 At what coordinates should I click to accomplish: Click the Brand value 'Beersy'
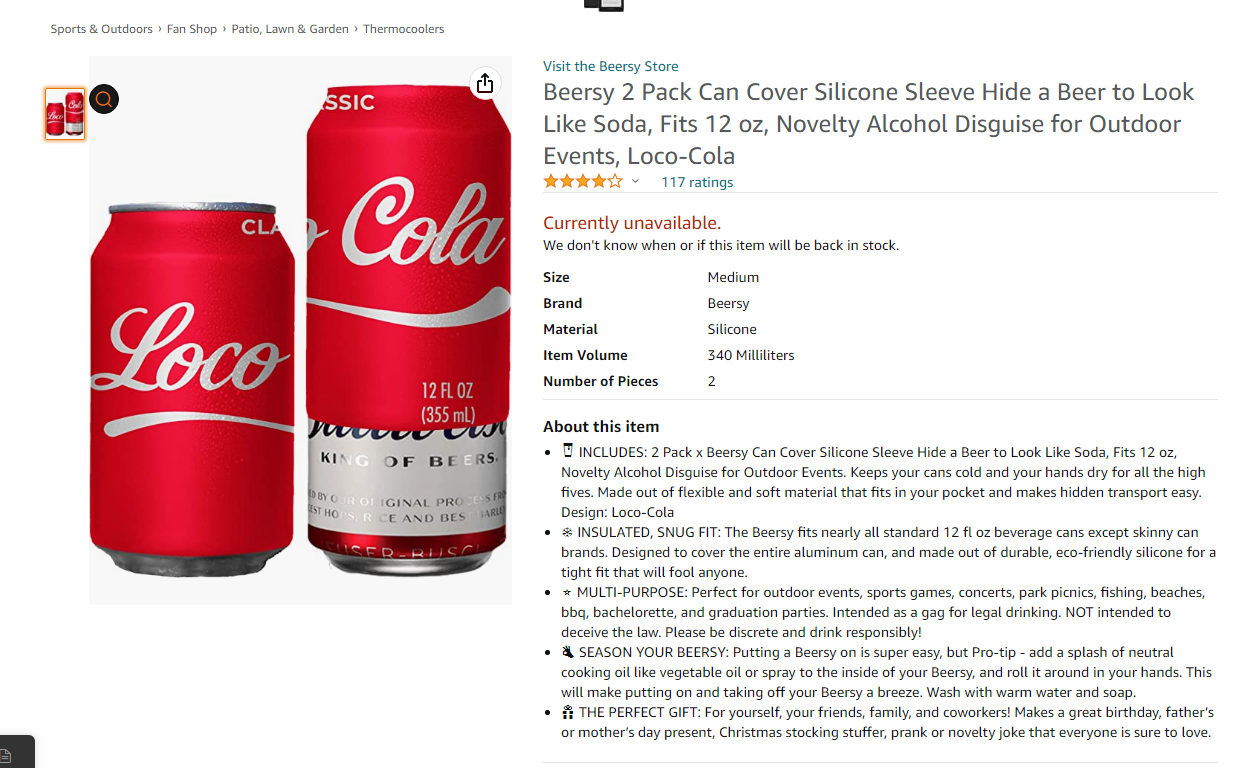tap(728, 303)
